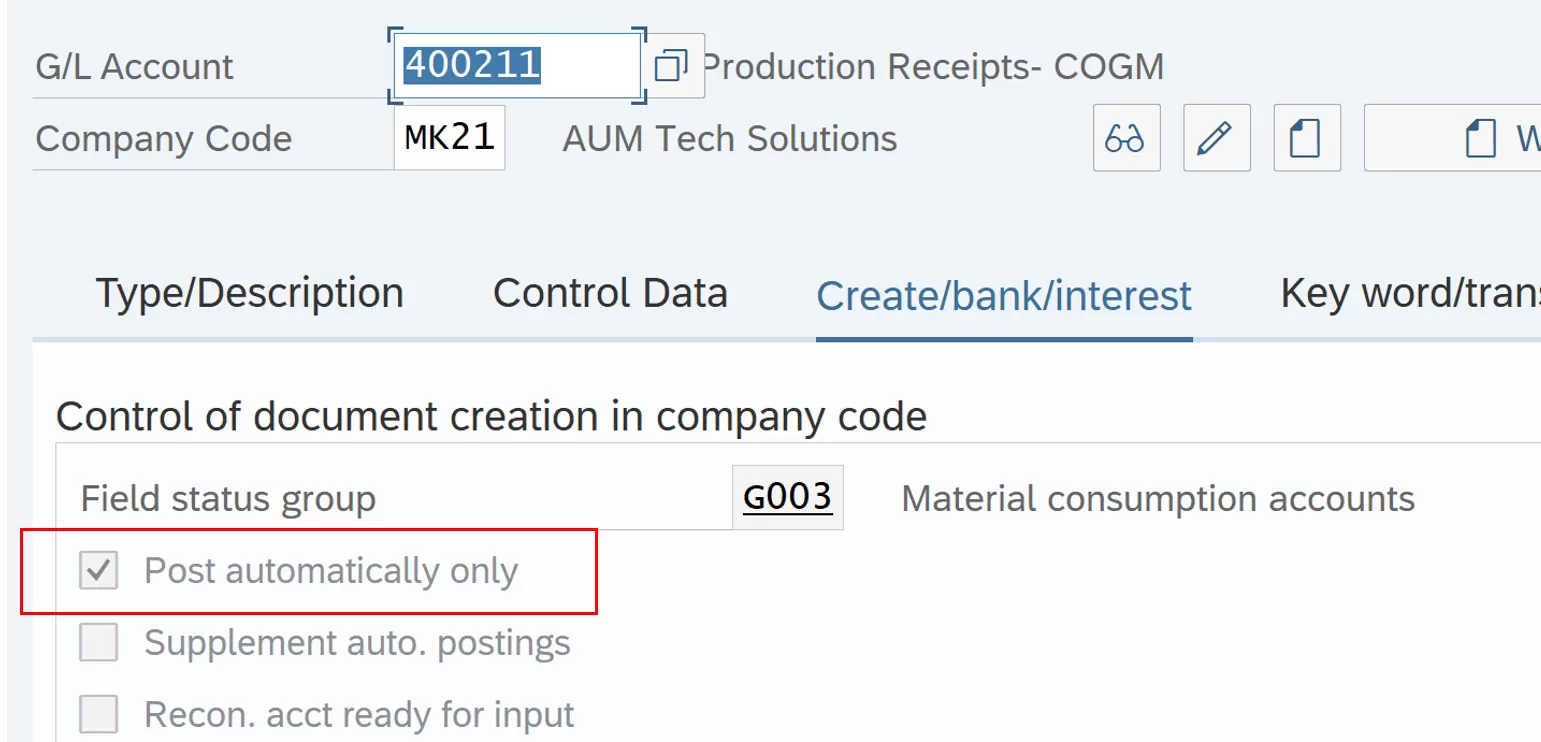Switch to the Control Data tab

point(610,294)
